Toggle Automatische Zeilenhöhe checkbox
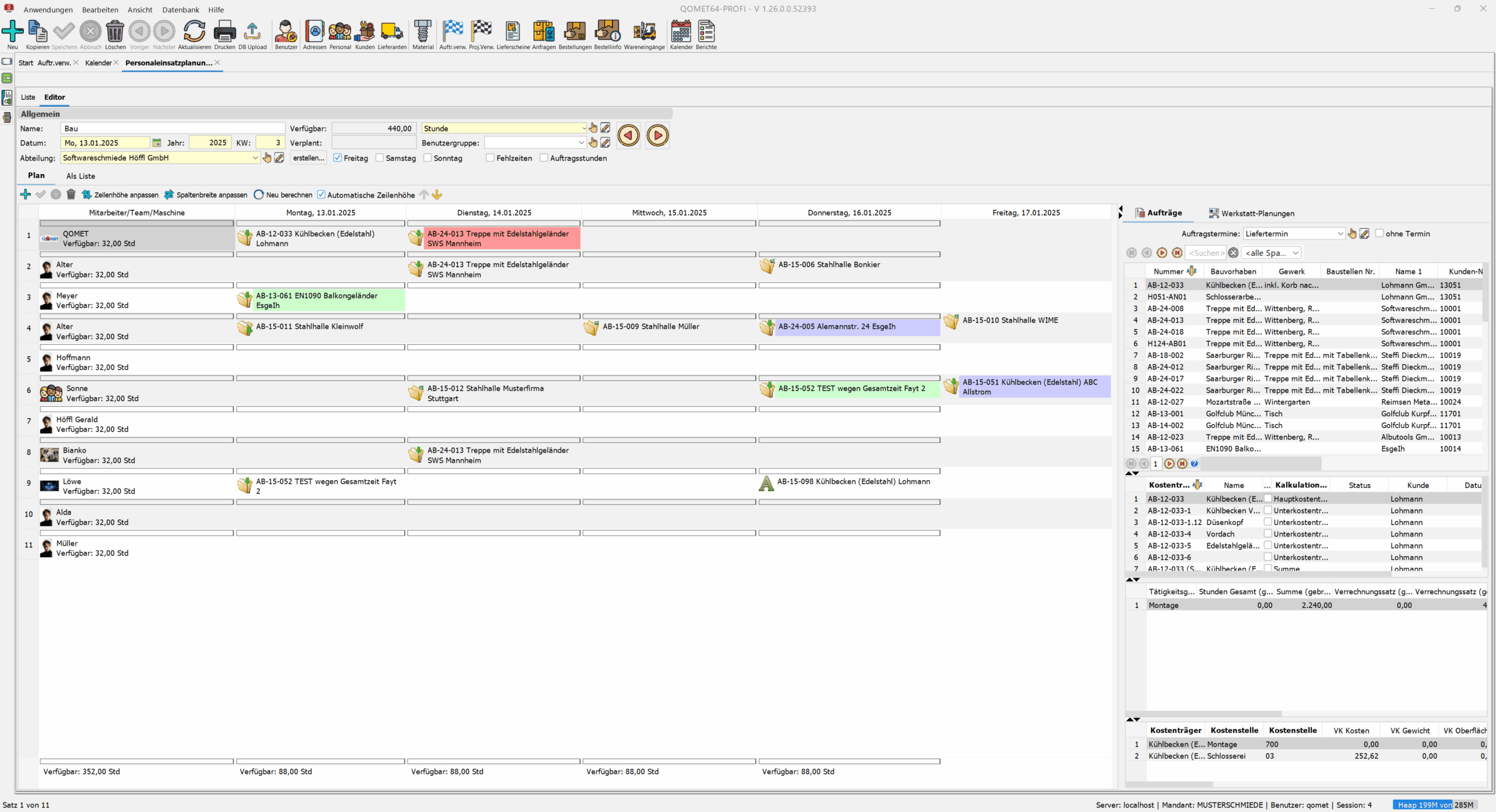Viewport: 1496px width, 812px height. tap(321, 195)
